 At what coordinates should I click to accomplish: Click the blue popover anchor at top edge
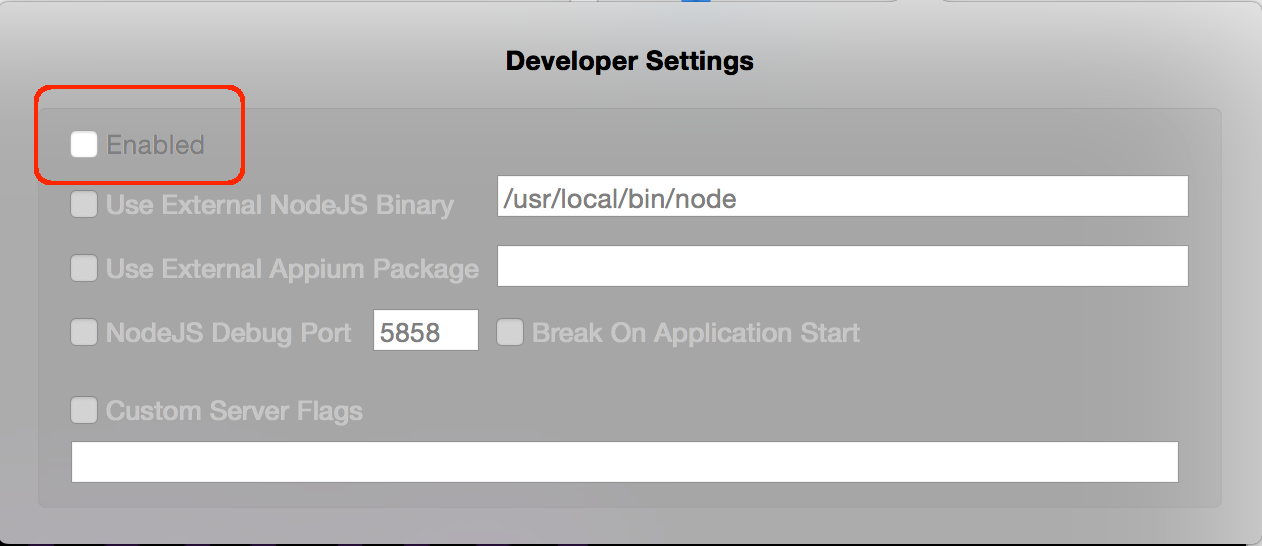pos(696,1)
